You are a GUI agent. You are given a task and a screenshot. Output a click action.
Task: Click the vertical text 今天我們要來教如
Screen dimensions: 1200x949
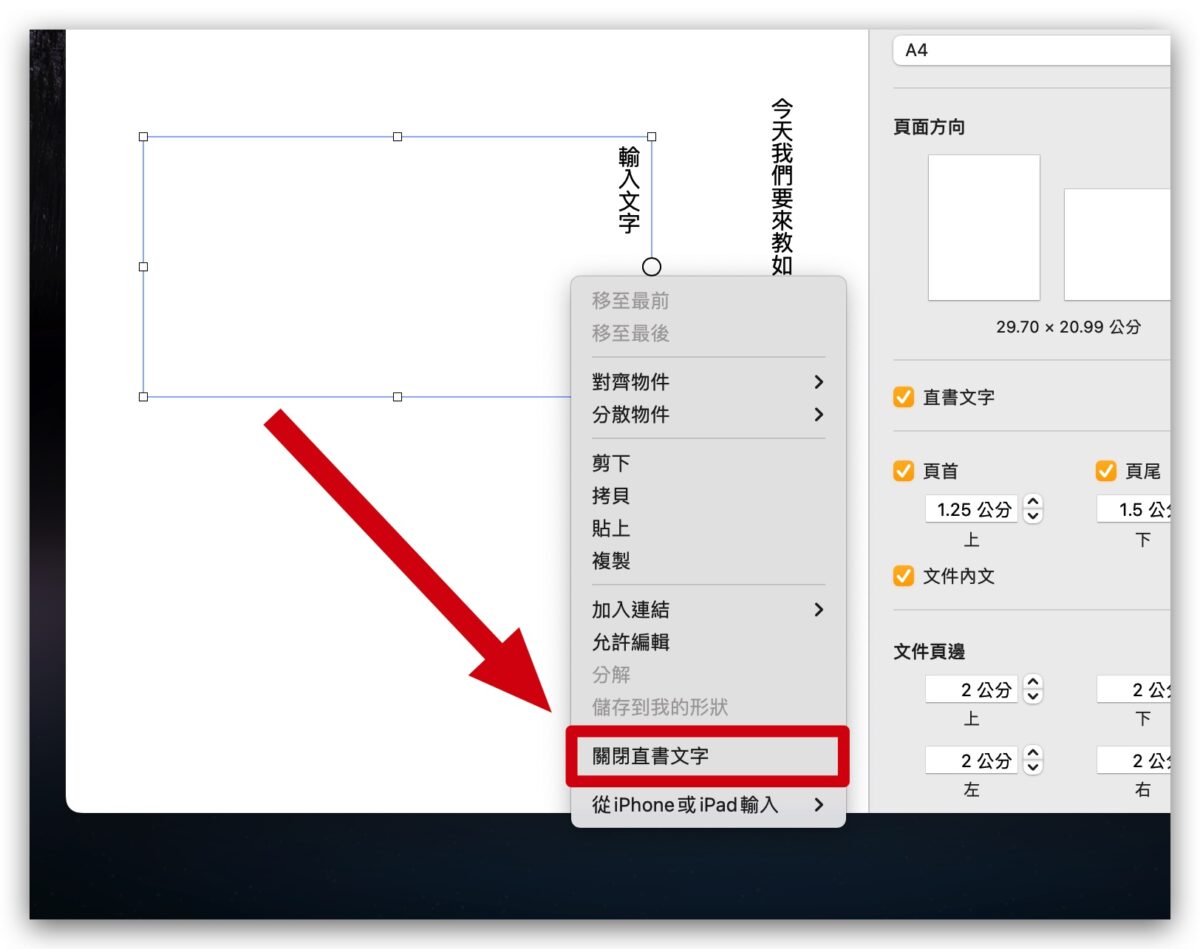782,187
